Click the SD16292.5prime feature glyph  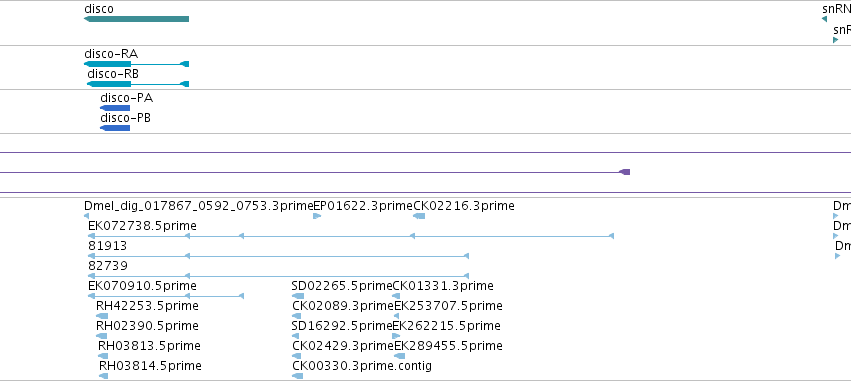click(296, 336)
